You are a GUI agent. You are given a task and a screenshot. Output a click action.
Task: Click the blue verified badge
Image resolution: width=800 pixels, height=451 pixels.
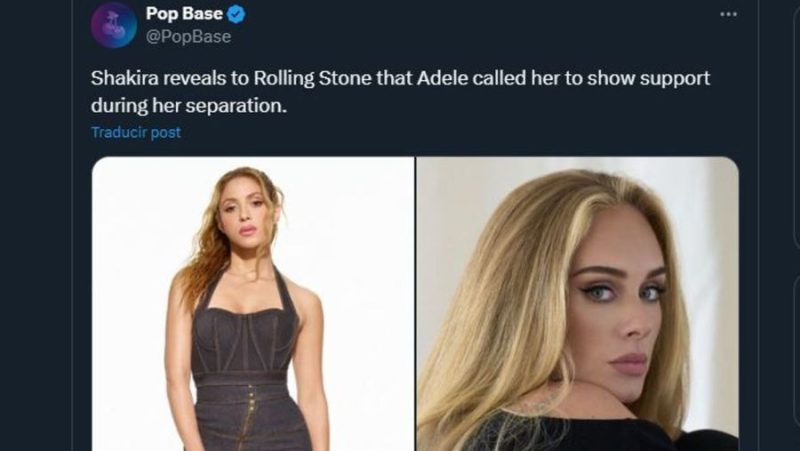[x=237, y=14]
